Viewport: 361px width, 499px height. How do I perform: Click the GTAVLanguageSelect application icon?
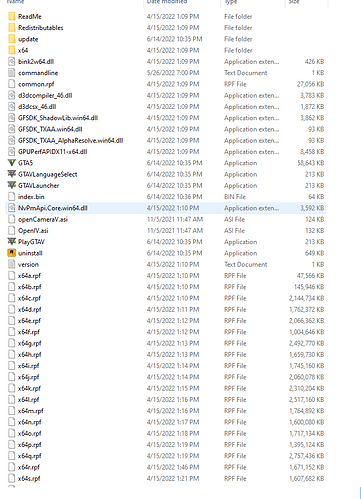point(12,174)
